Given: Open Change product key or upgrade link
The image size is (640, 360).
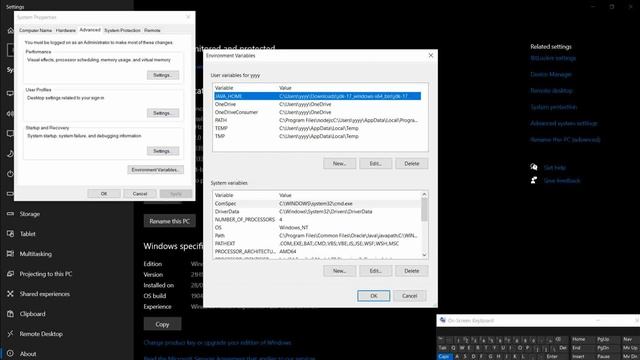Looking at the screenshot, I should (218, 343).
